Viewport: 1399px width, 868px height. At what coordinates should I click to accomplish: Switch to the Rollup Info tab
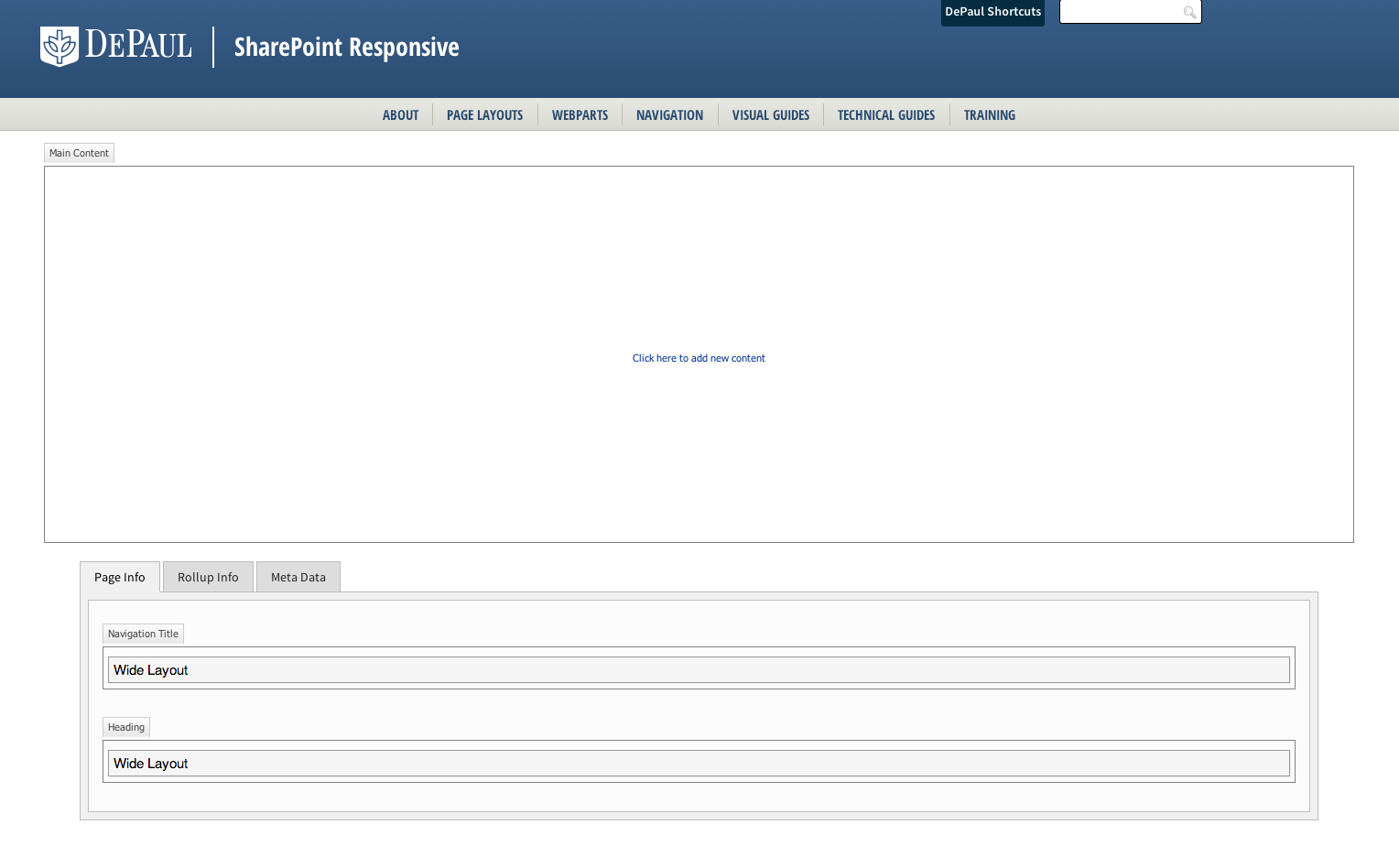[x=207, y=577]
